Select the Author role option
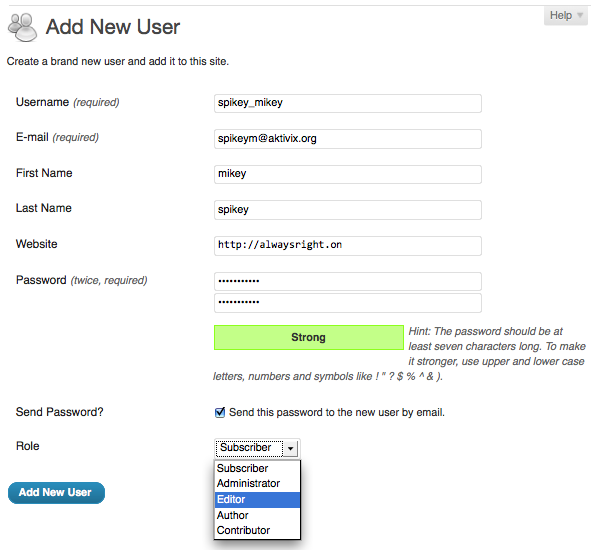 click(x=233, y=515)
